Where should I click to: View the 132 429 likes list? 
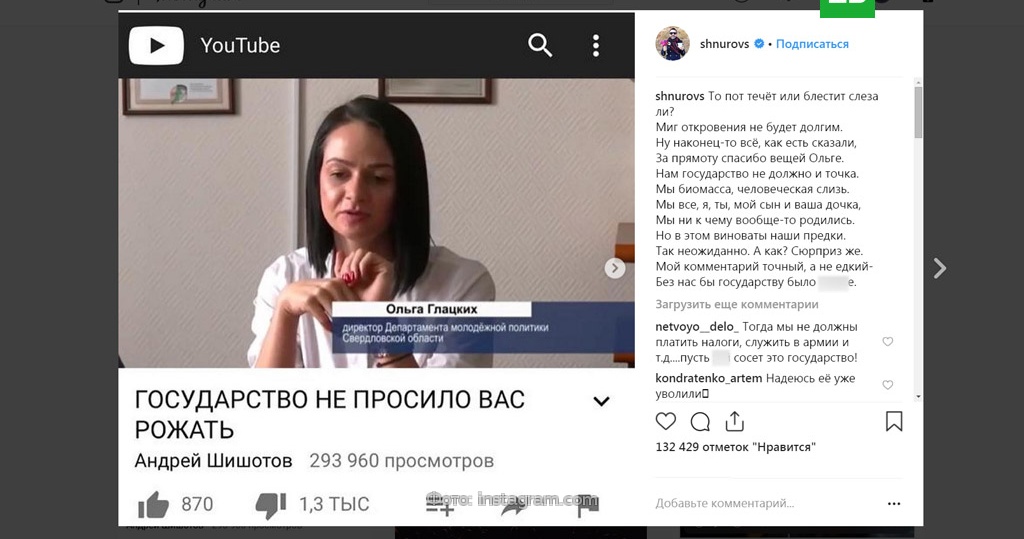[x=735, y=448]
